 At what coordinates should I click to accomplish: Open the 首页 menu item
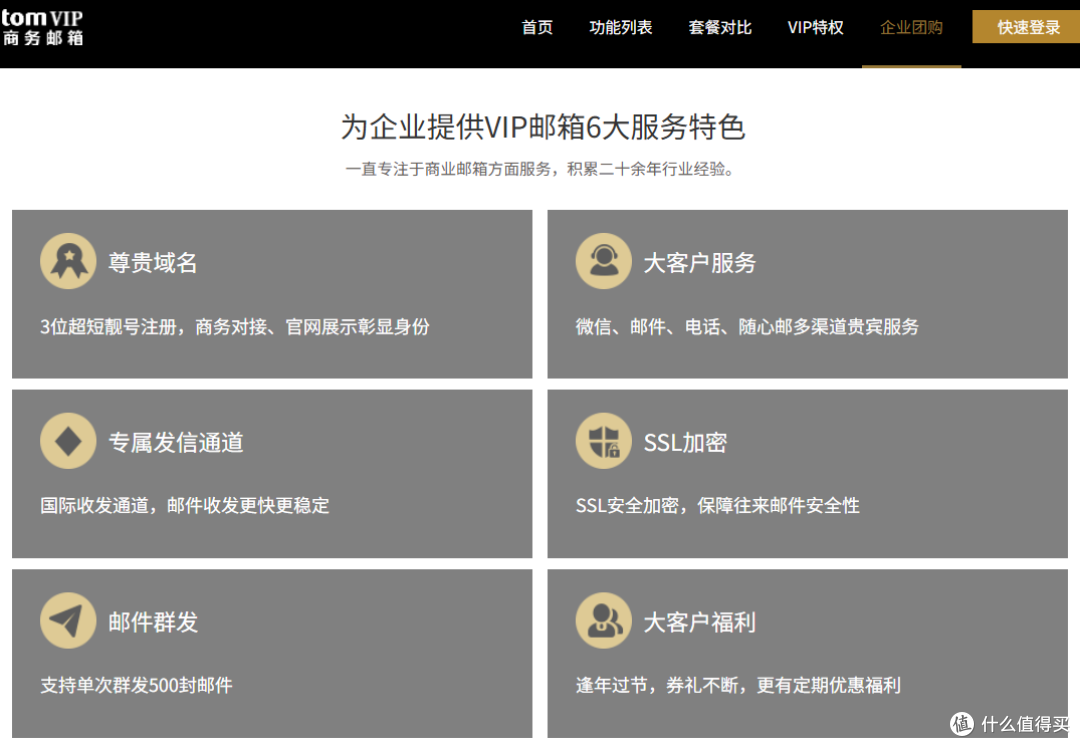point(537,28)
